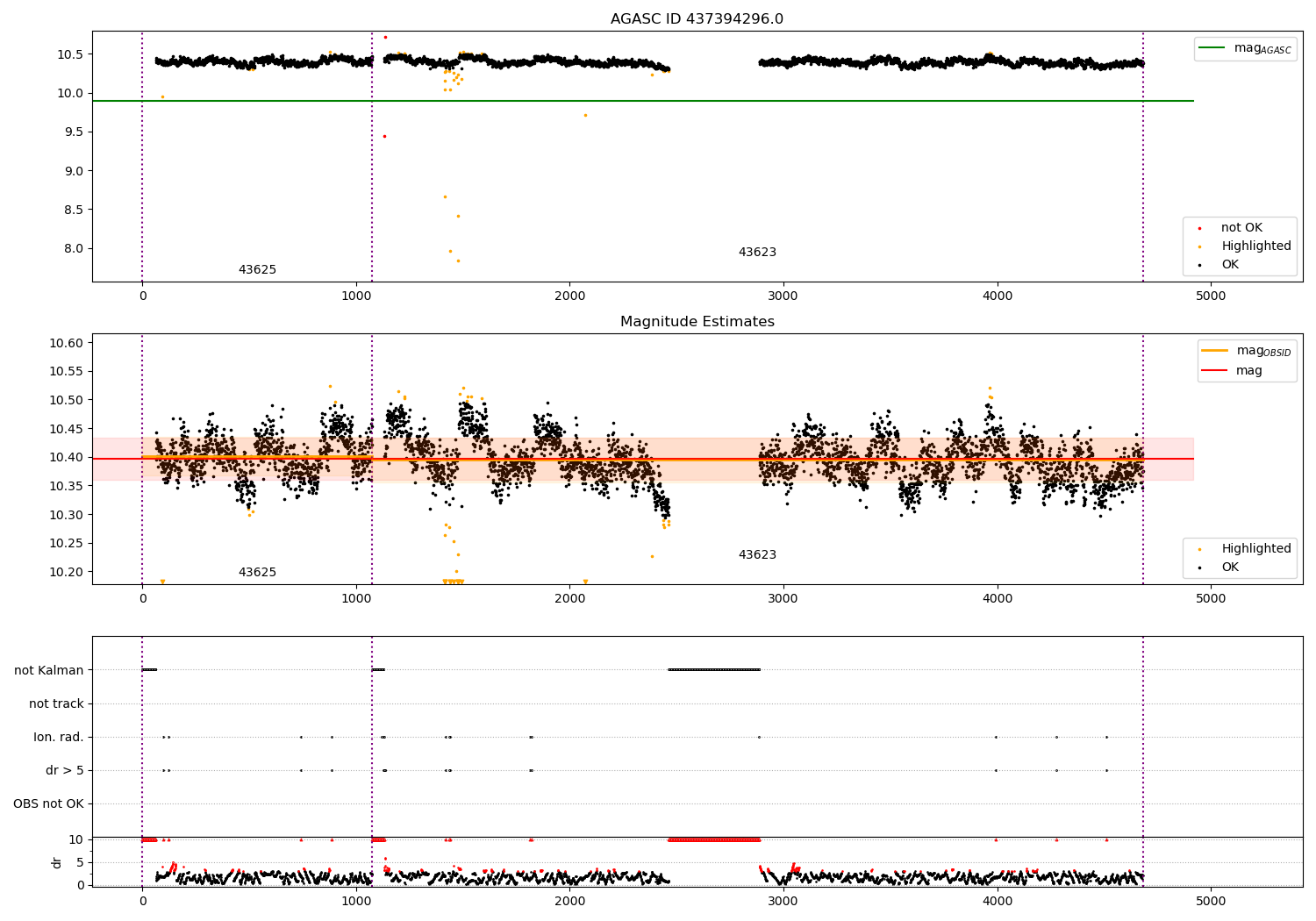Screen dimensions: 1316x921
Task: Click the 'OBS not OK' row label
Action: tap(48, 803)
